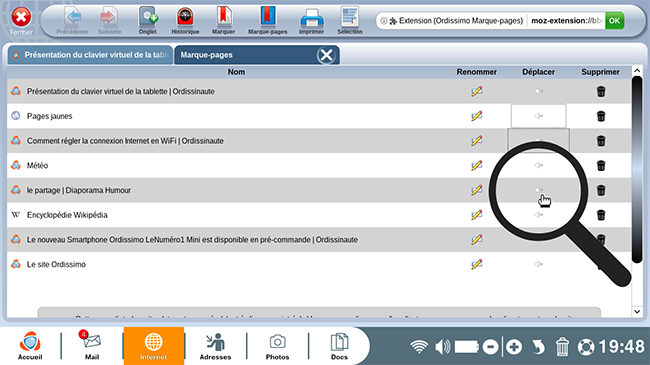Rename le partage Diaporama Humour bookmark
Viewport: 650px width, 365px height.
pyautogui.click(x=477, y=190)
